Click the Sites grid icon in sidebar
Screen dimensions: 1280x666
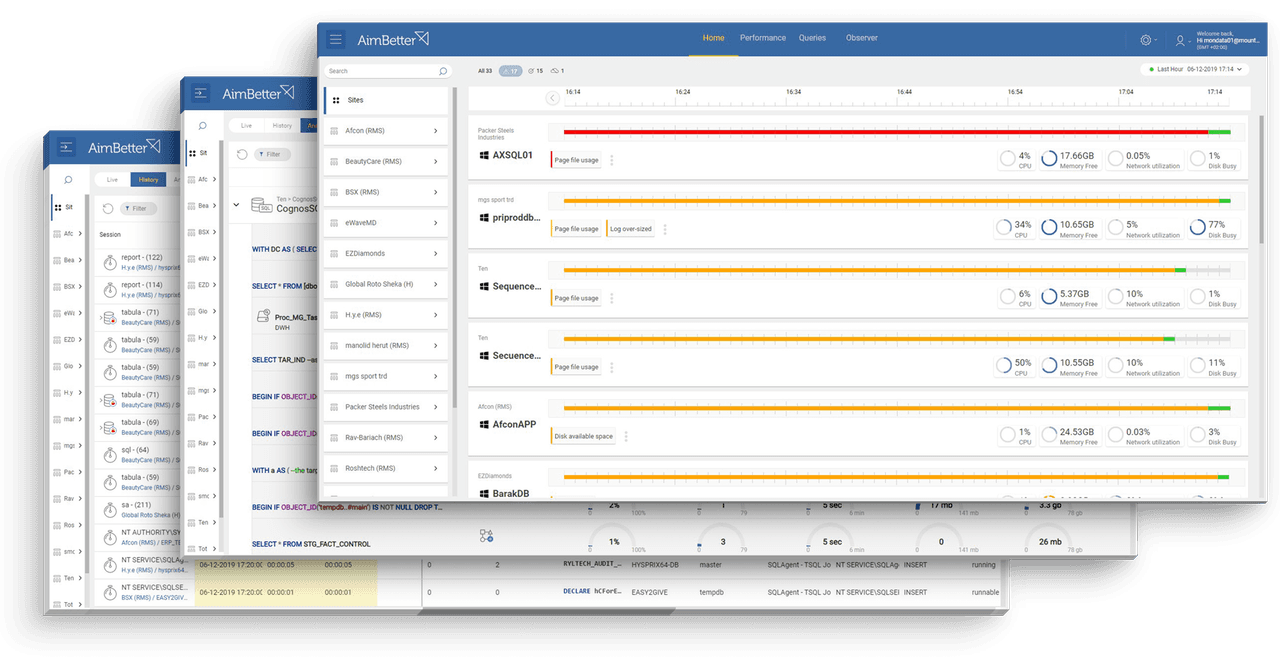point(336,100)
